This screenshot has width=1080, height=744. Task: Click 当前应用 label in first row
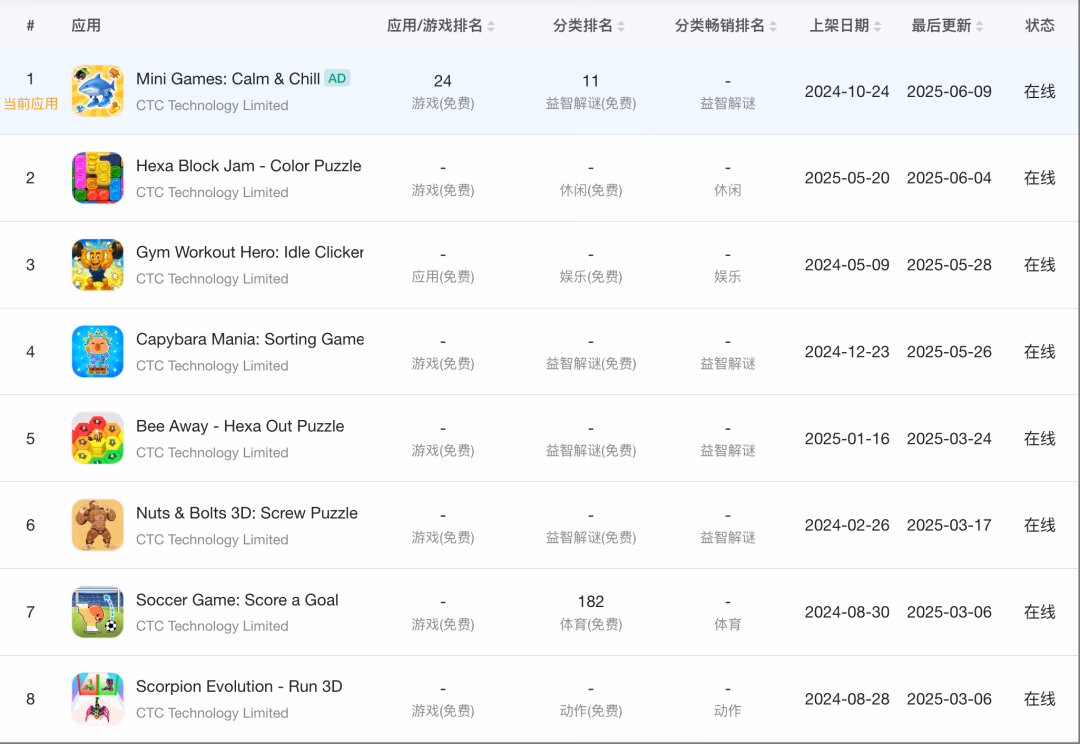click(x=31, y=104)
